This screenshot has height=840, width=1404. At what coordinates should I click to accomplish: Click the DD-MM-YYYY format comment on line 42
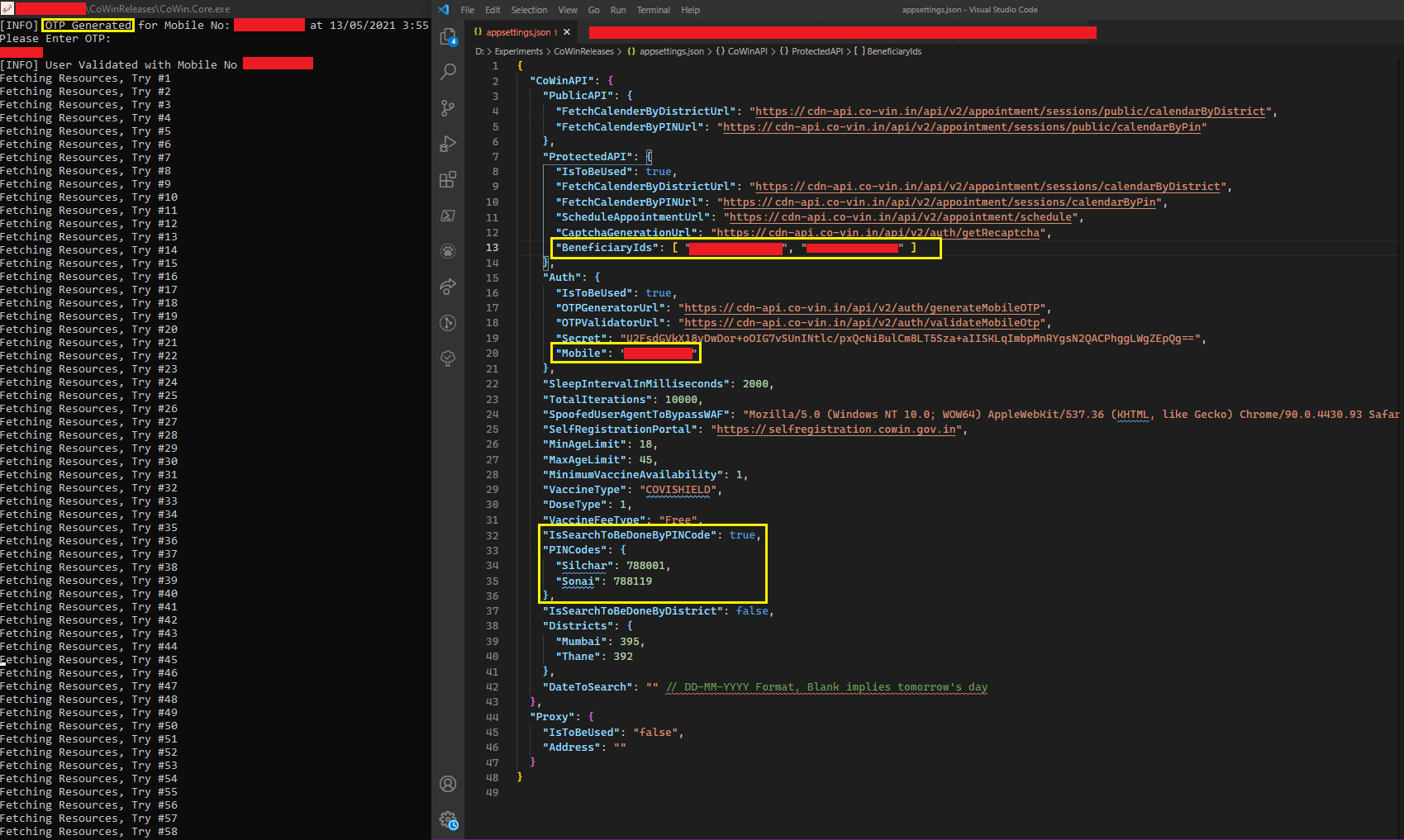[x=826, y=687]
